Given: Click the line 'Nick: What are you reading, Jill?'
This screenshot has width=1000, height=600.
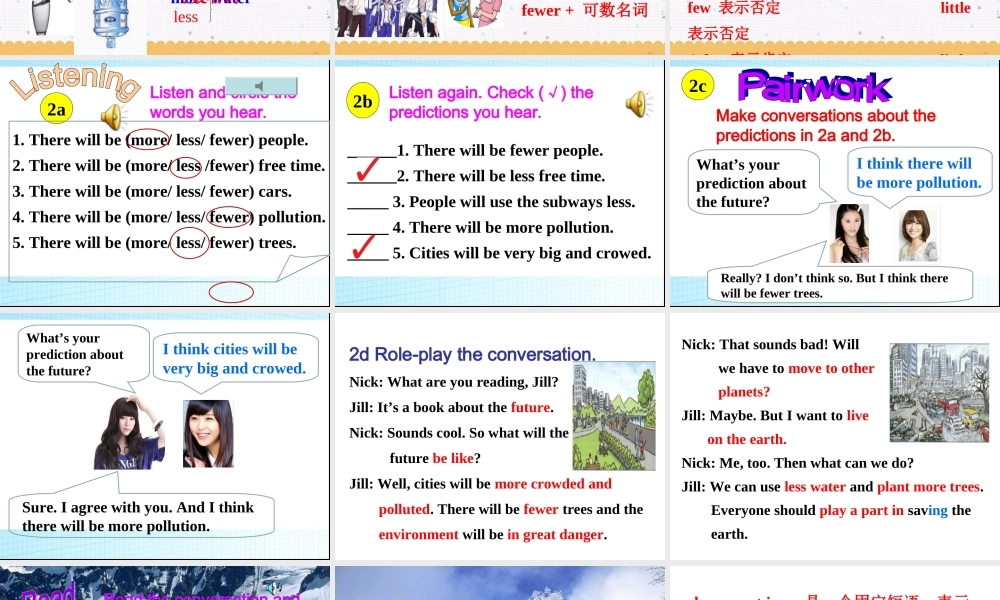Looking at the screenshot, I should [453, 382].
